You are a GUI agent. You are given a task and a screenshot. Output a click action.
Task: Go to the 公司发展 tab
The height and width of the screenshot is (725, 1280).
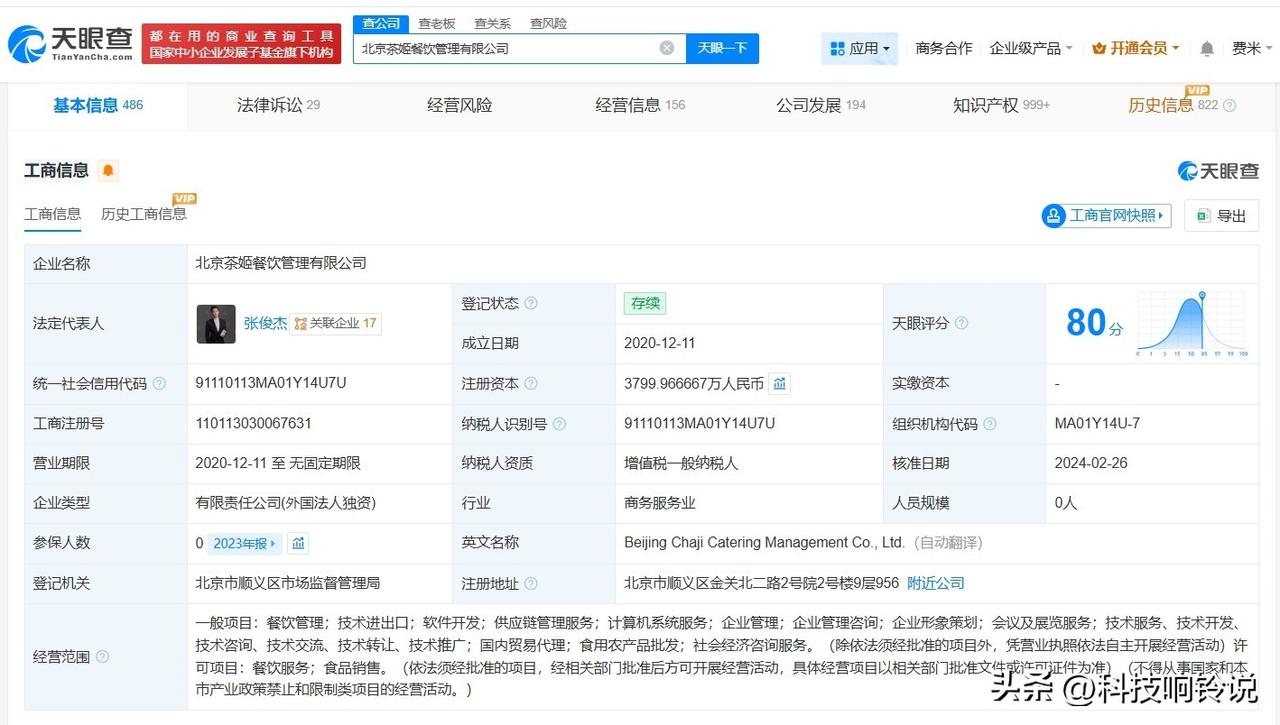[x=821, y=105]
